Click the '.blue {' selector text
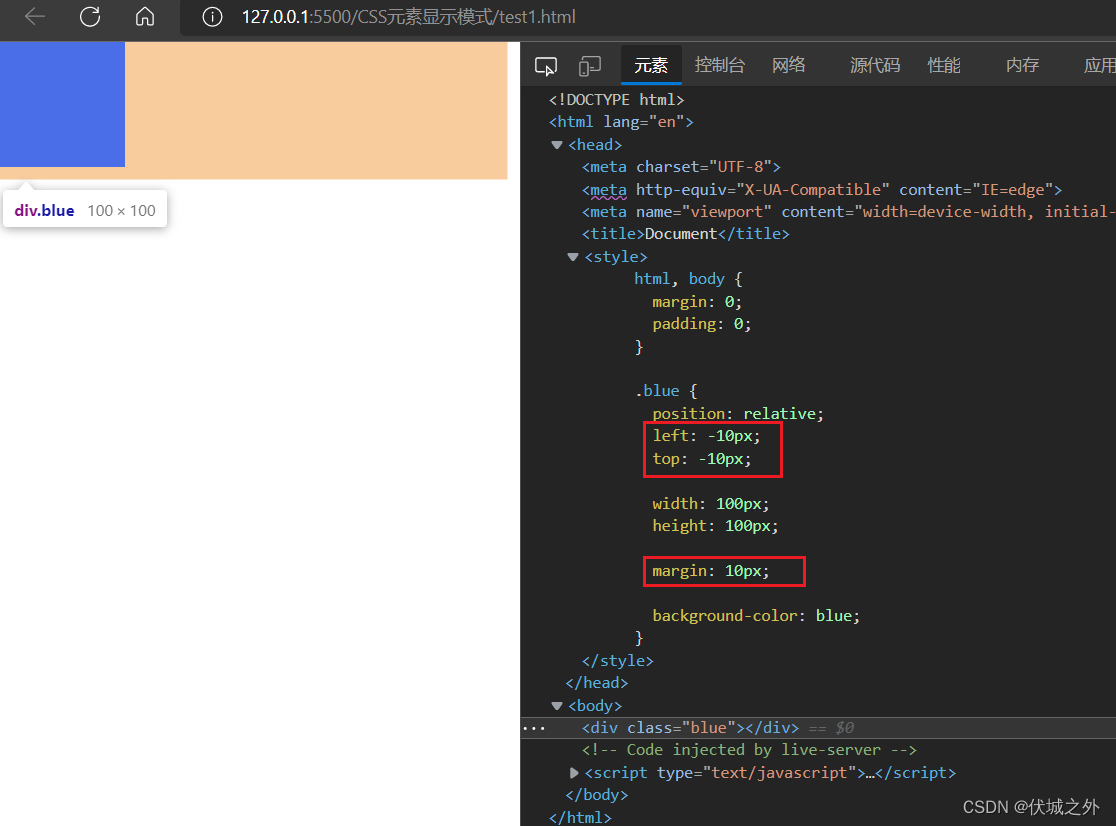 666,391
